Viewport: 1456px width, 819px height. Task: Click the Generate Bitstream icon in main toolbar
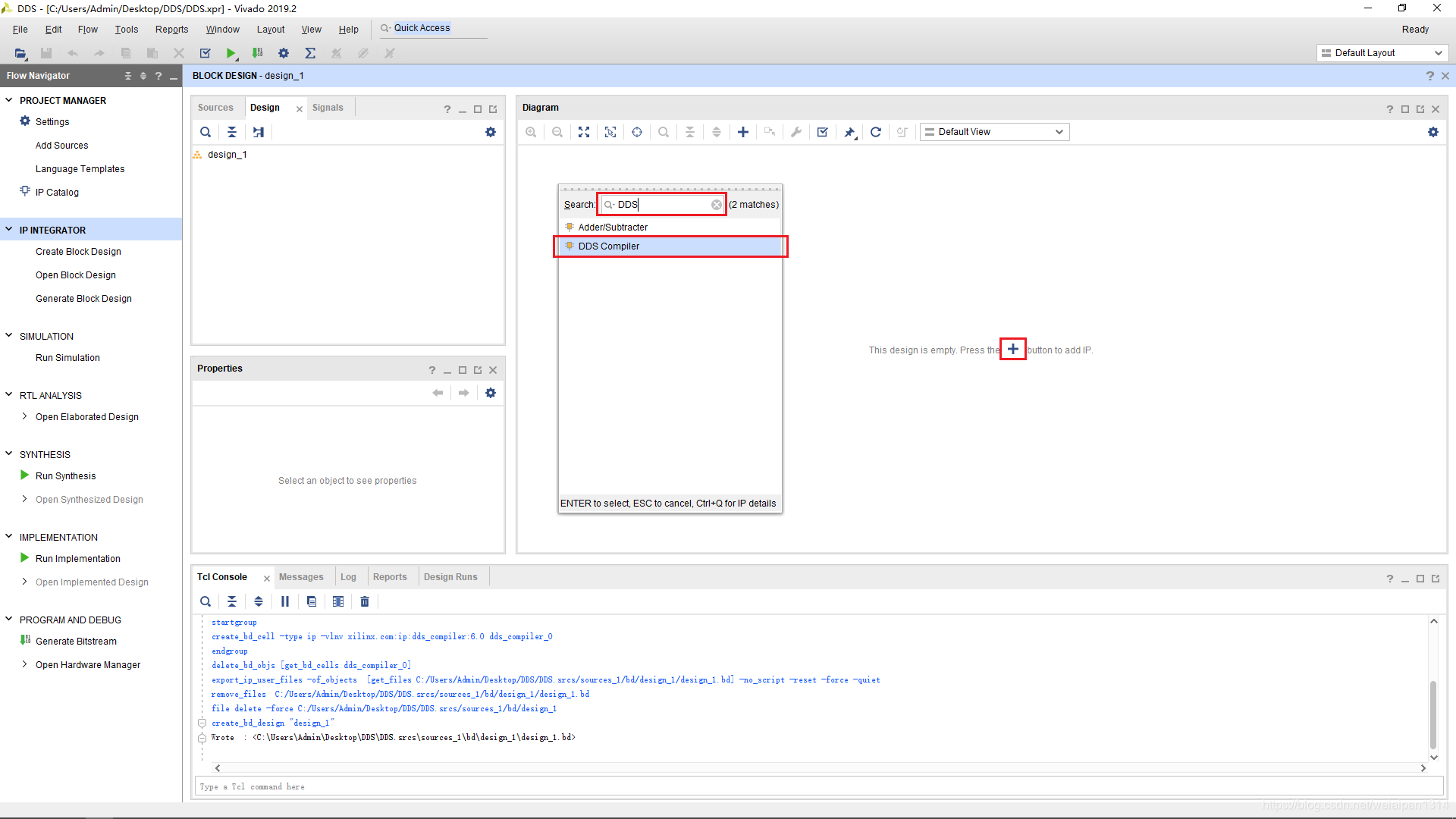click(257, 53)
